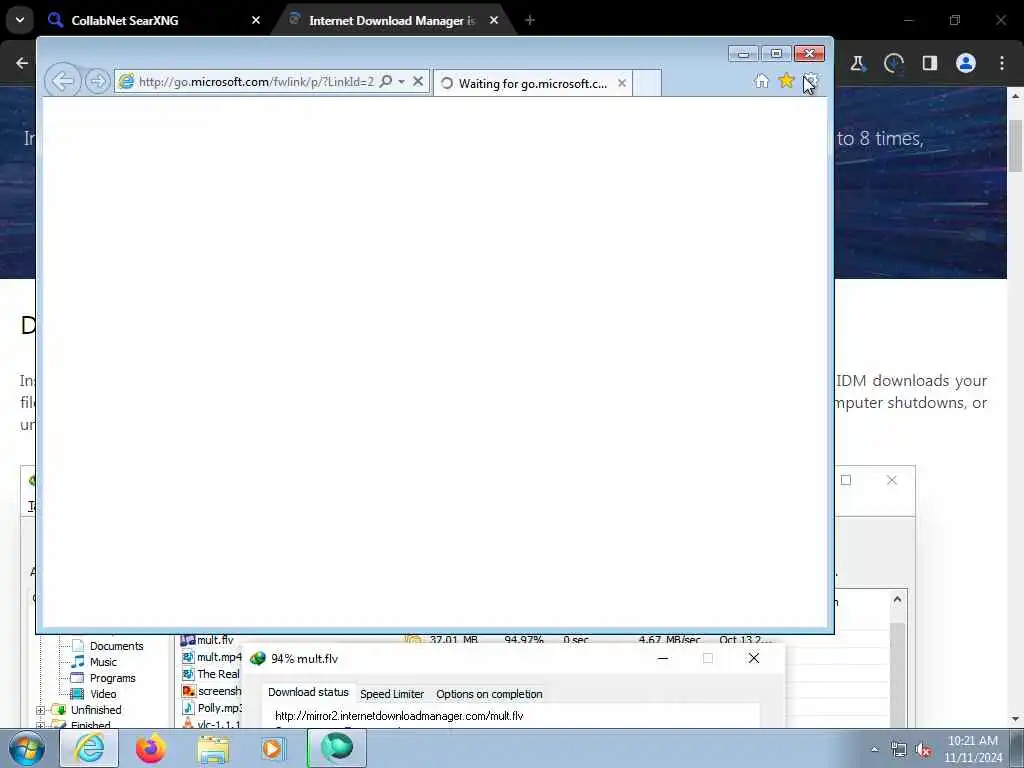Click the IE address bar URL
The width and height of the screenshot is (1024, 768).
click(x=256, y=82)
